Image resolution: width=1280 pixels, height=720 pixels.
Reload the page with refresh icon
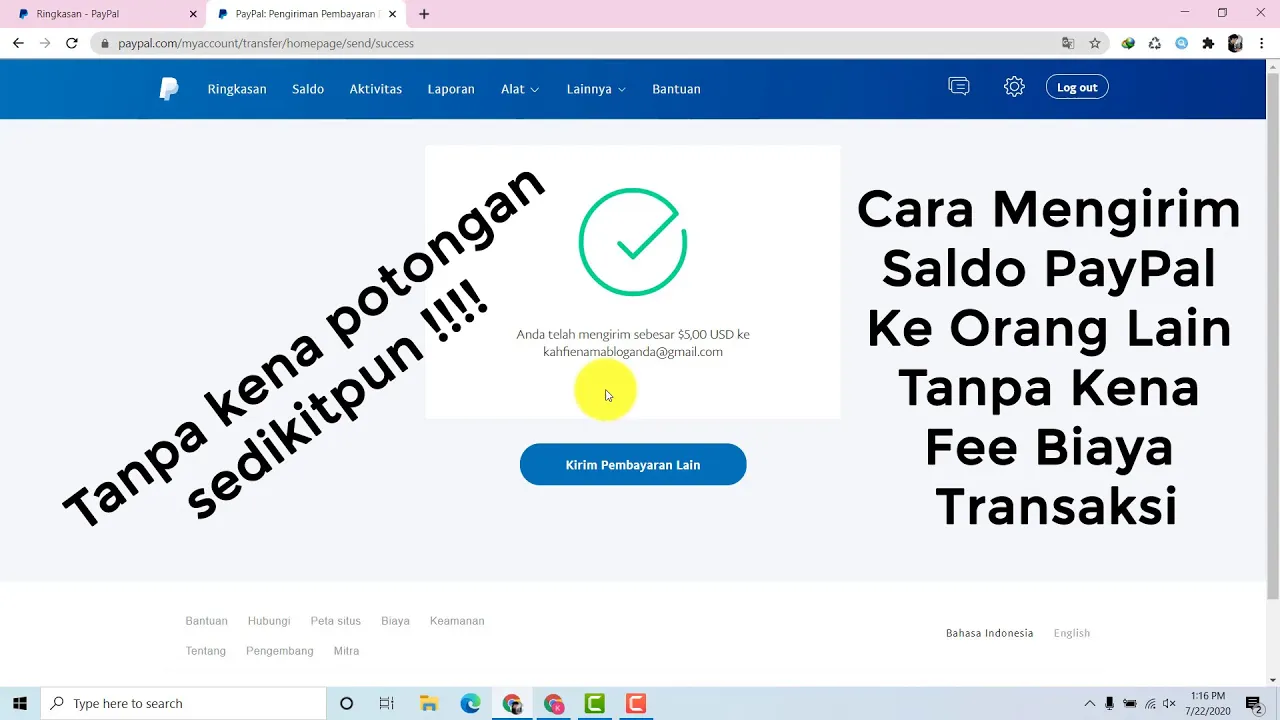click(72, 43)
